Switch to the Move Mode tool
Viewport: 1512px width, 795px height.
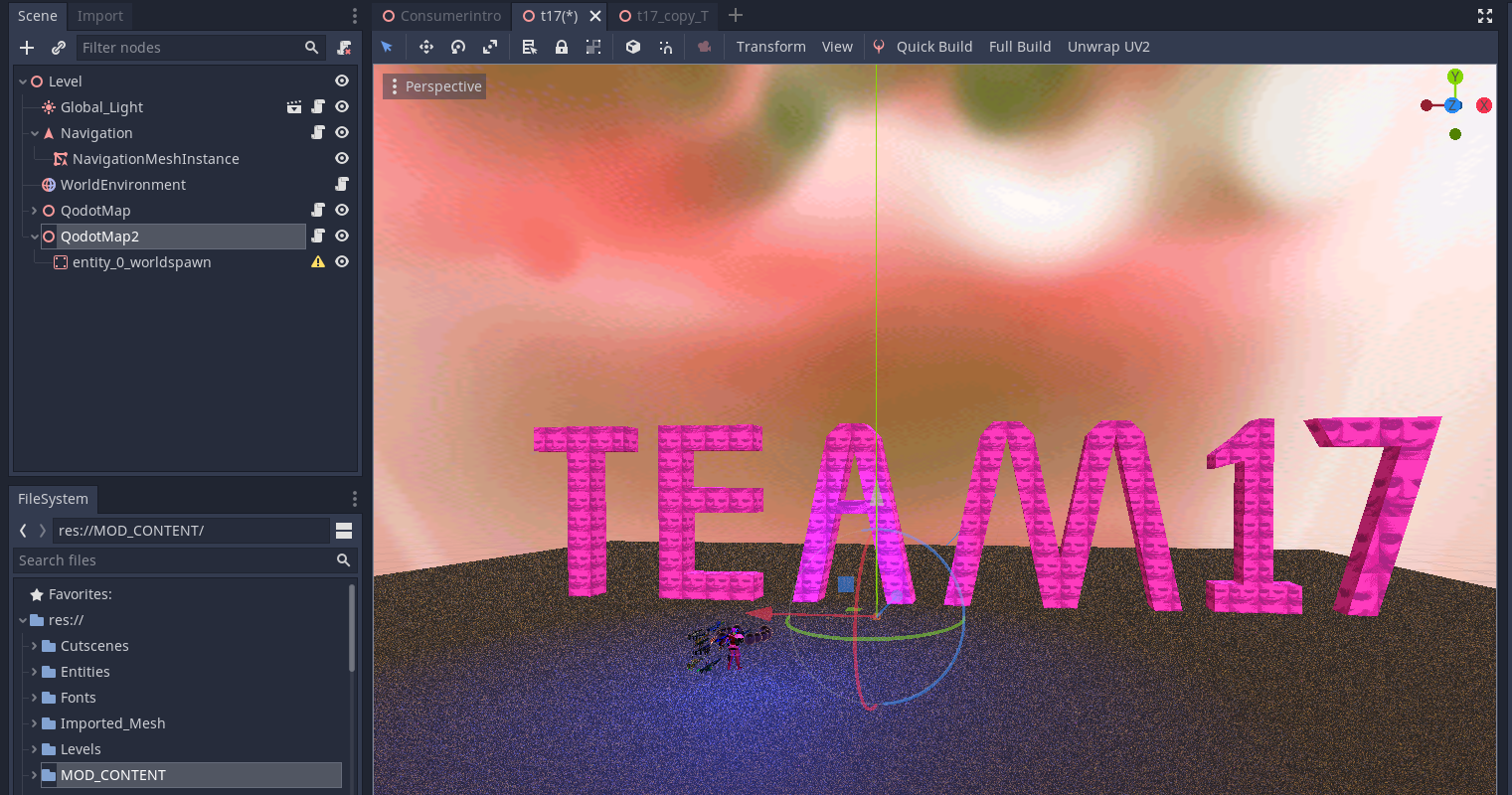[426, 47]
